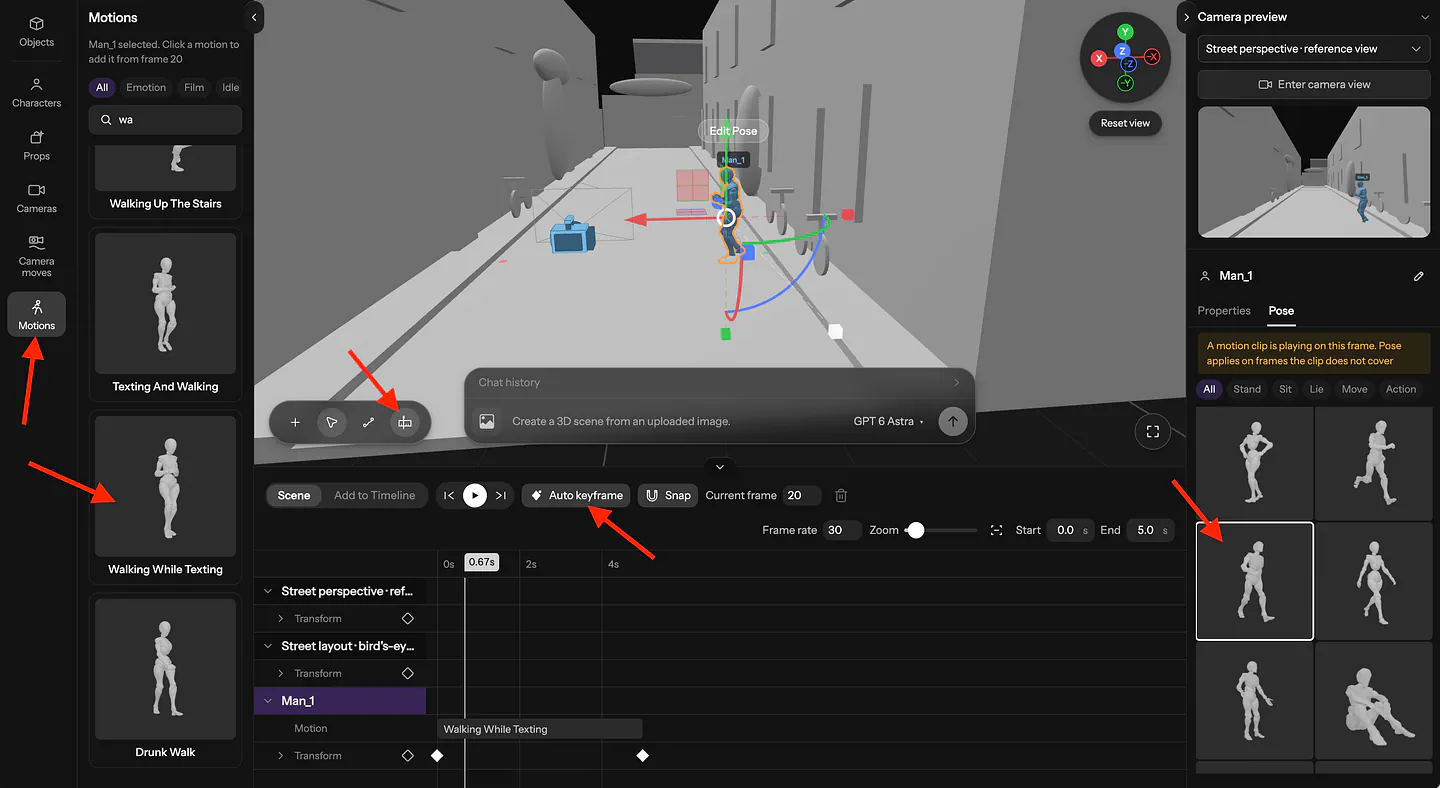Add the Drunk Walk motion thumbnail
Image resolution: width=1440 pixels, height=788 pixels.
click(165, 669)
